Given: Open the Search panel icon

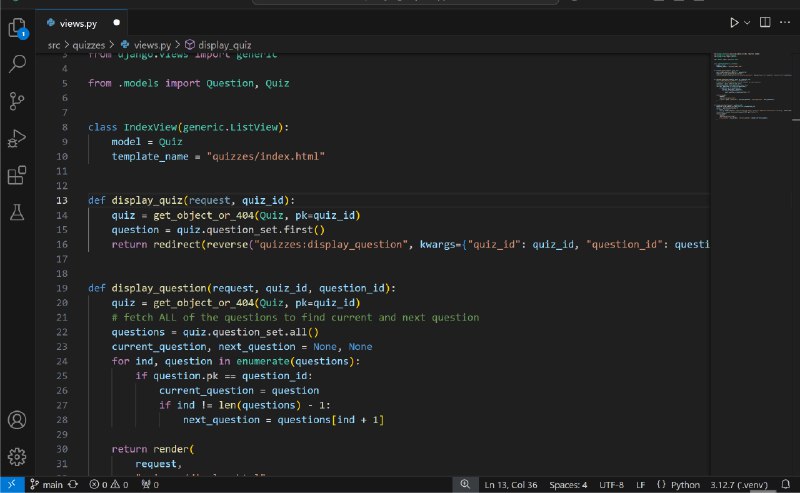Looking at the screenshot, I should 17,64.
